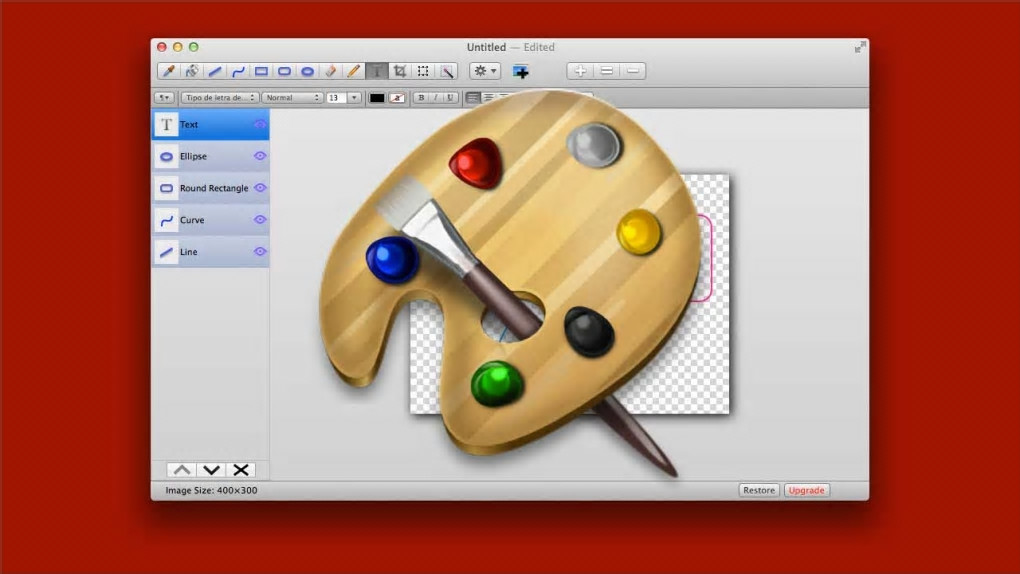1020x574 pixels.
Task: Click the add image layer icon
Action: pyautogui.click(x=520, y=72)
